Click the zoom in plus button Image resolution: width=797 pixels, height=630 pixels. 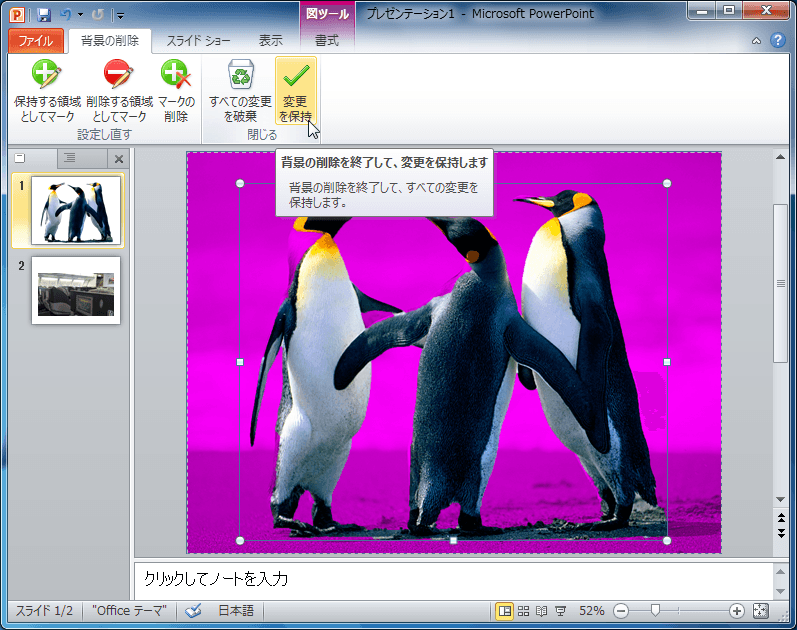[x=737, y=611]
